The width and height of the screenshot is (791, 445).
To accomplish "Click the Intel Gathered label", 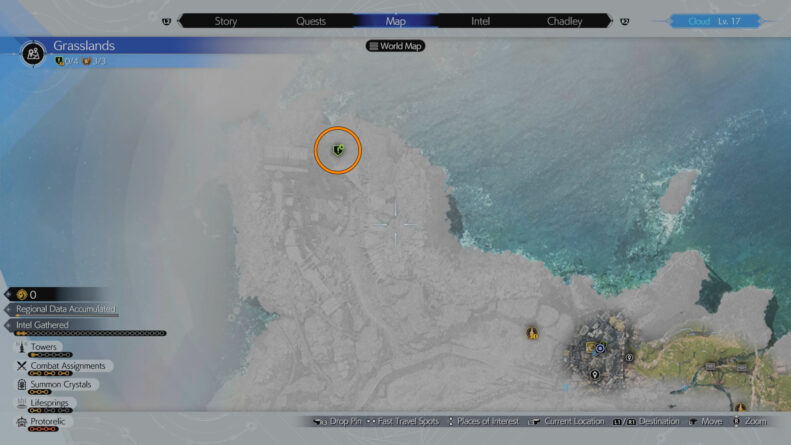I will (x=42, y=325).
